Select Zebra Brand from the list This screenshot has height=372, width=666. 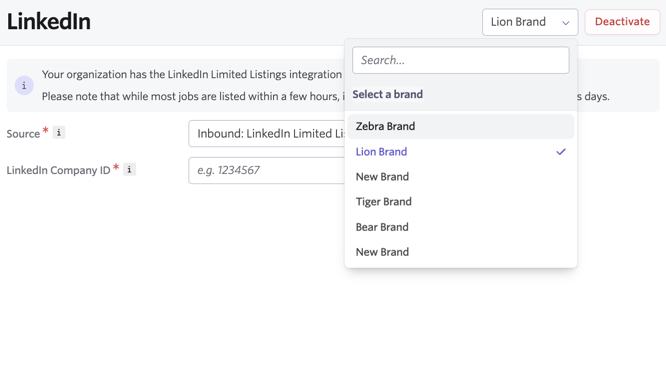coord(460,127)
